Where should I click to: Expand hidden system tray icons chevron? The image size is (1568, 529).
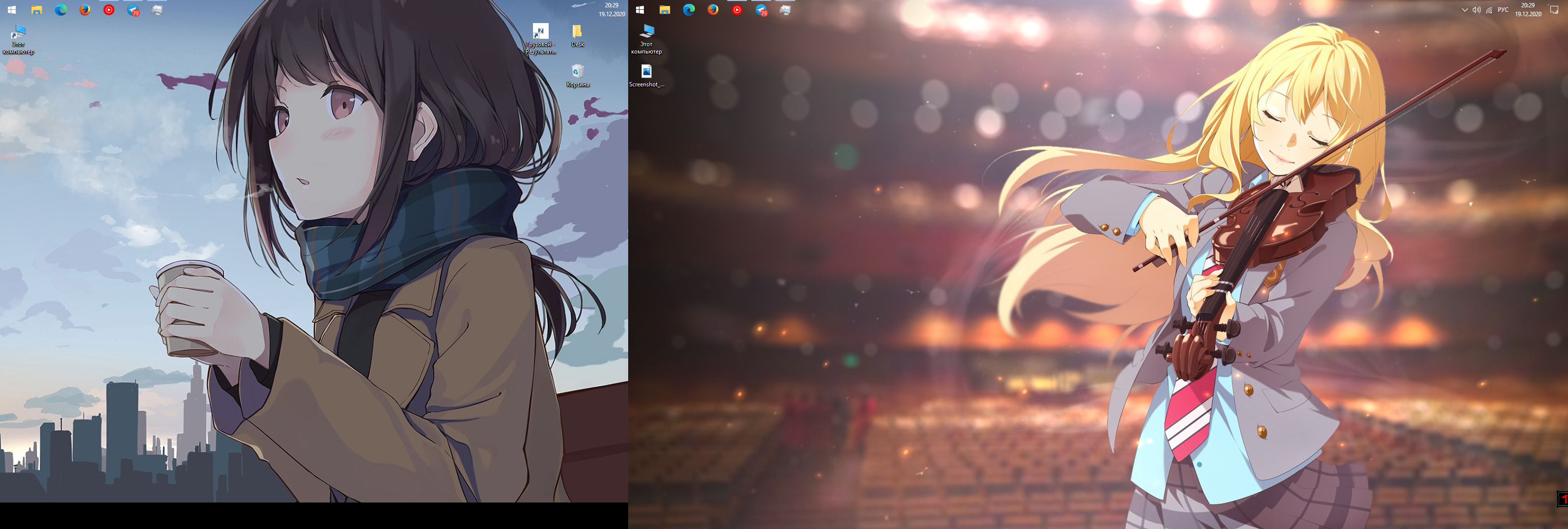(x=1464, y=10)
